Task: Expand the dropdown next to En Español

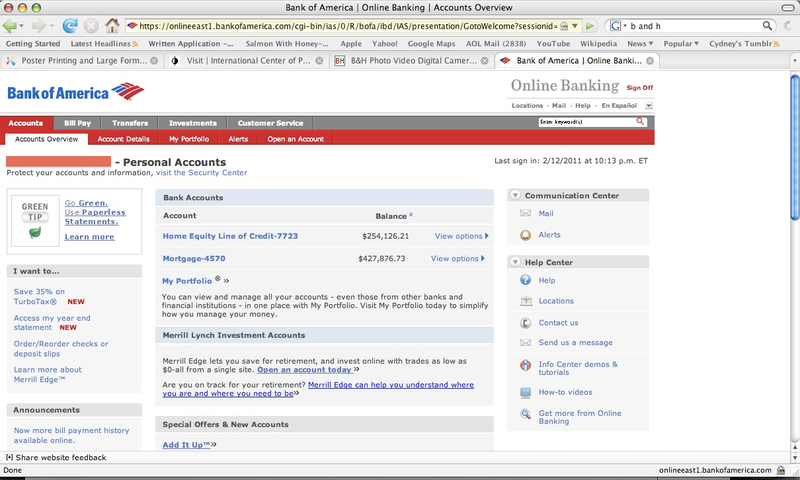Action: (x=649, y=106)
